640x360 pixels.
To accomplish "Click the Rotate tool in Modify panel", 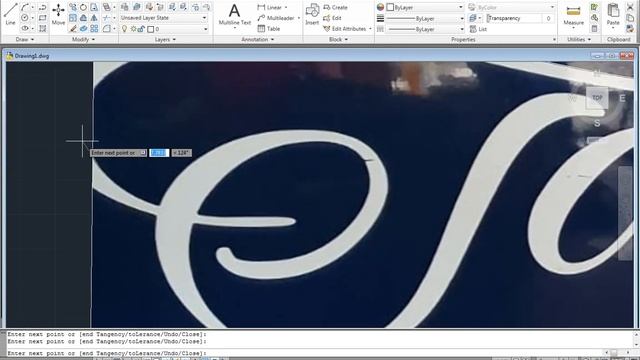I will coord(83,7).
